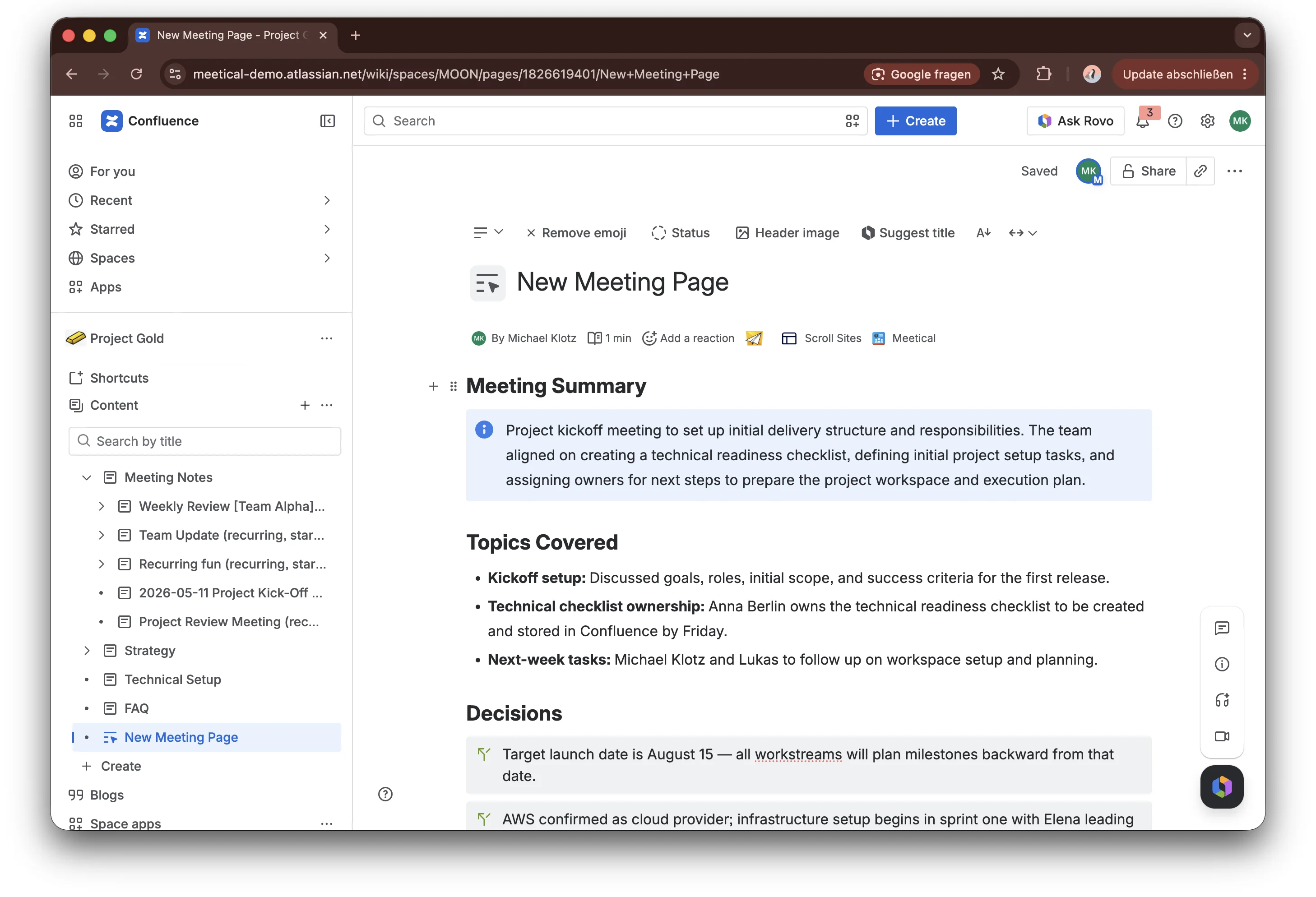Open Project Gold space home
Viewport: 1316px width, 897px height.
(x=126, y=338)
